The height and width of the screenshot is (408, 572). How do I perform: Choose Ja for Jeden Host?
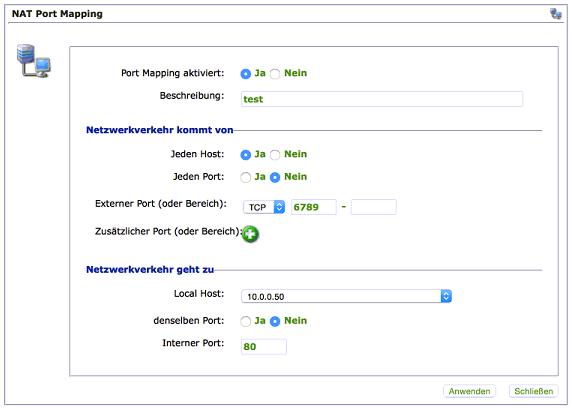click(x=246, y=155)
